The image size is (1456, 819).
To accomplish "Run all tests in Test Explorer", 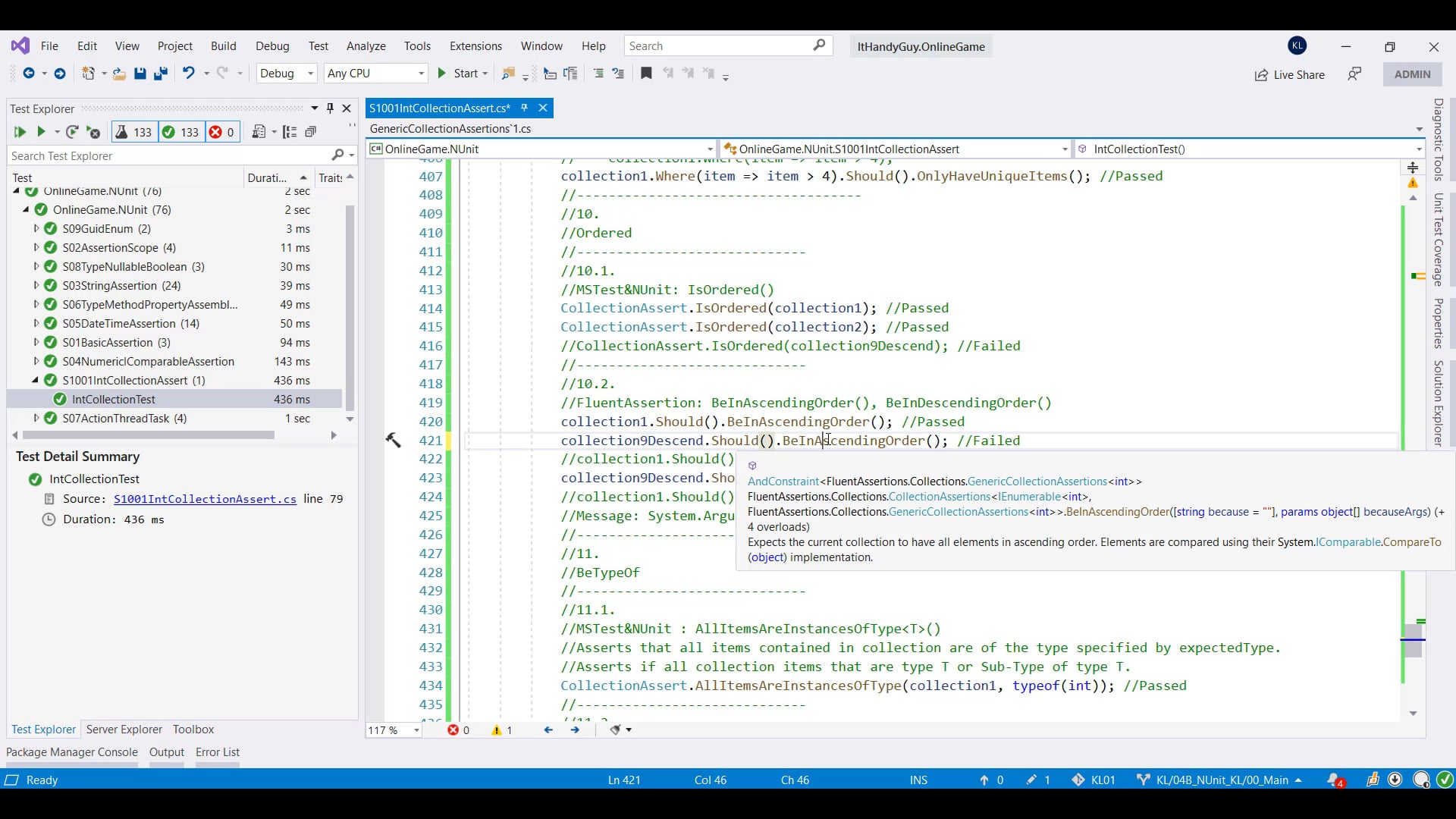I will (20, 132).
